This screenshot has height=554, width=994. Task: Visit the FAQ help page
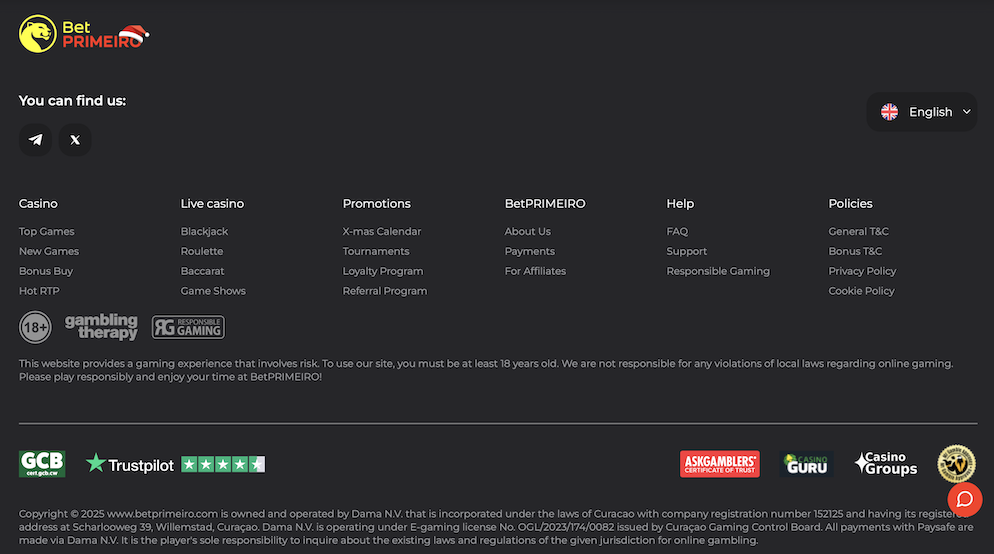click(x=677, y=231)
